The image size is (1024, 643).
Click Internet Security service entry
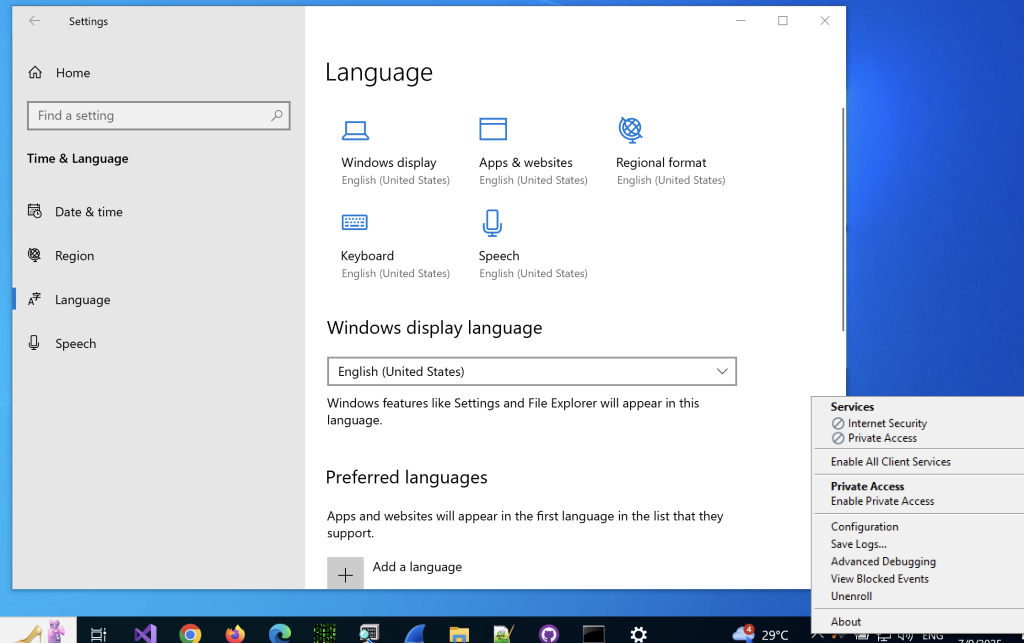pyautogui.click(x=879, y=423)
